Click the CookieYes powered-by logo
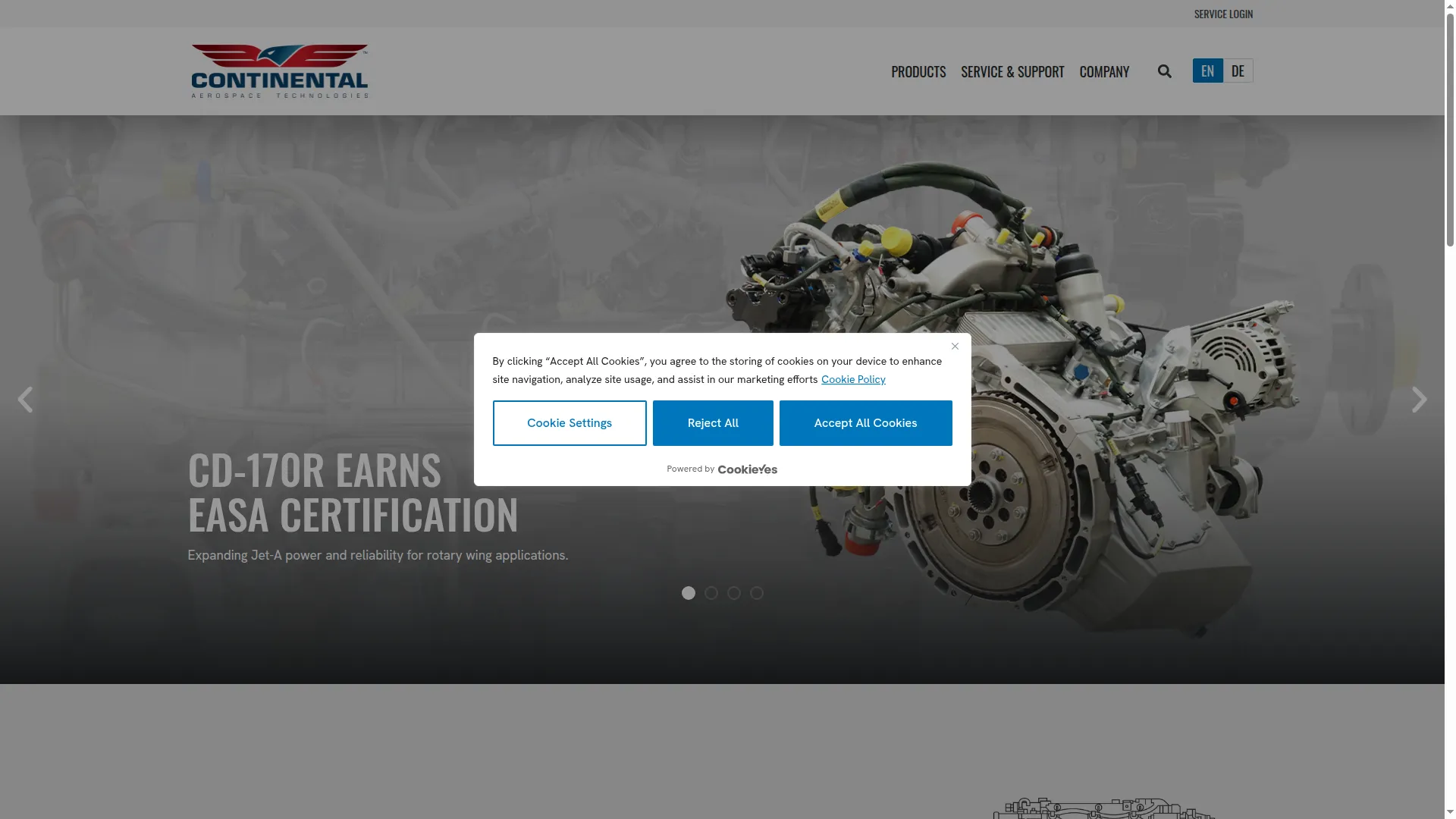This screenshot has height=819, width=1456. [x=747, y=469]
